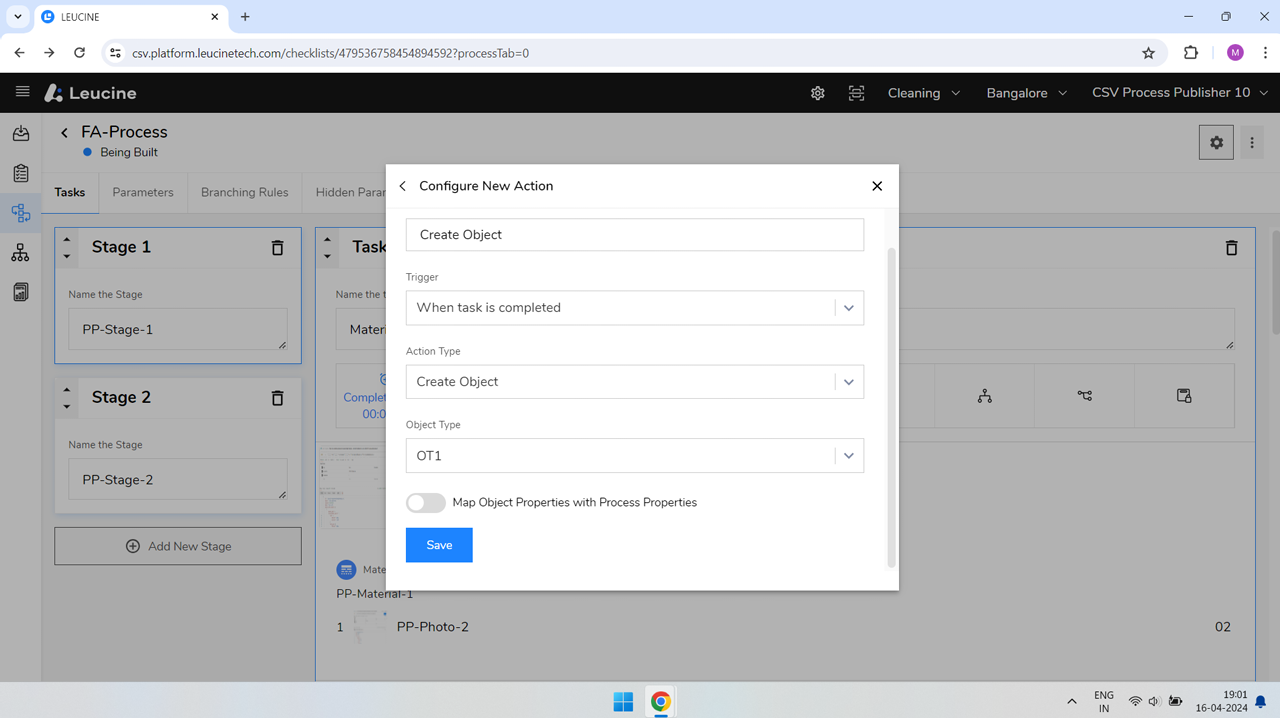Open Chrome three-dot menu
The width and height of the screenshot is (1280, 718).
pyautogui.click(x=1265, y=53)
